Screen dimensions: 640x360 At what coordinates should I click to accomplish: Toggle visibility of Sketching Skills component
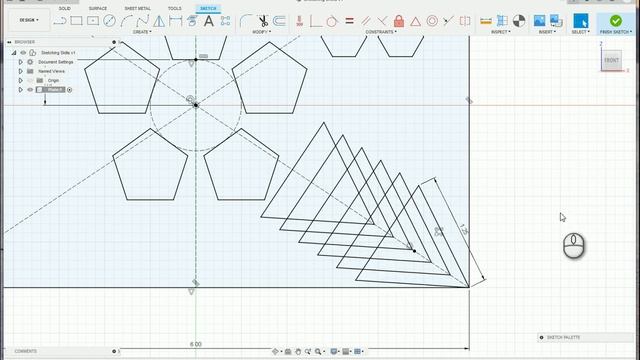(x=23, y=53)
